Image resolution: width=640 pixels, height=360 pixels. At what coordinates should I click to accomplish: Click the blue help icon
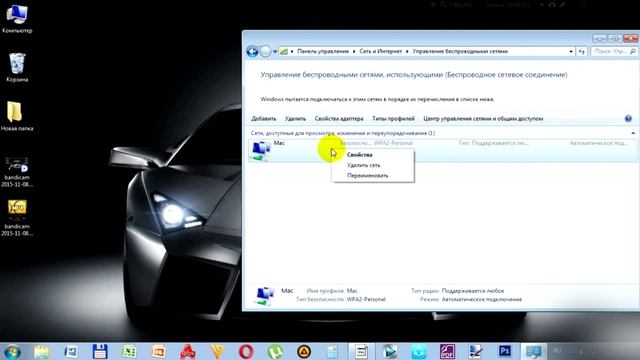pyautogui.click(x=628, y=119)
